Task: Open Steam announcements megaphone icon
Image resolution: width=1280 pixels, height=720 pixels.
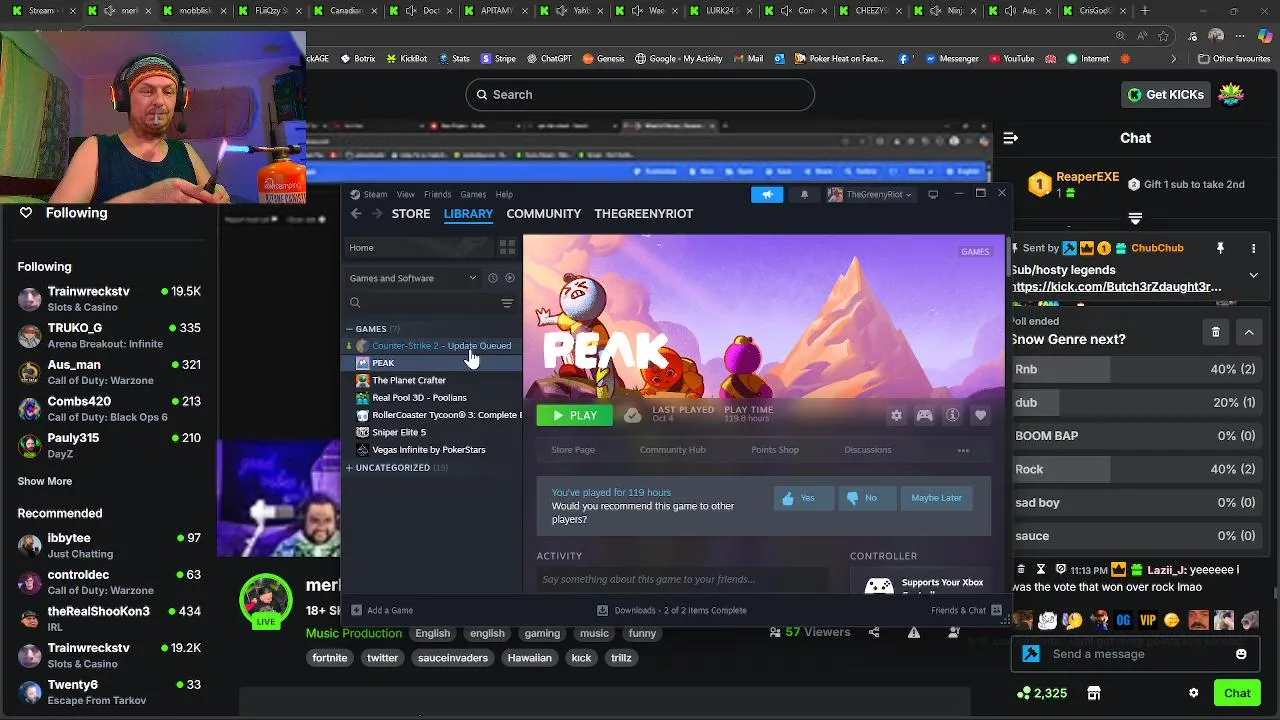Action: click(767, 194)
